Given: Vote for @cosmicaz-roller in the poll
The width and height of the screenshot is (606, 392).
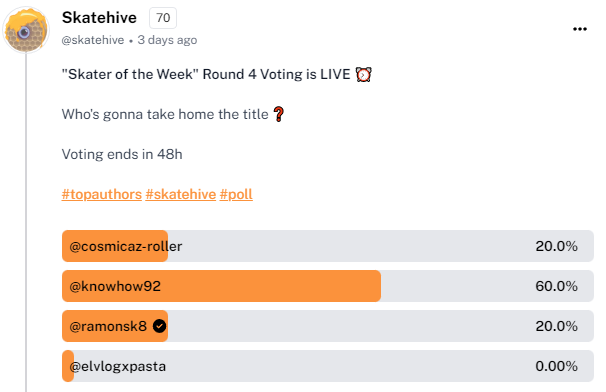Looking at the screenshot, I should pyautogui.click(x=328, y=246).
